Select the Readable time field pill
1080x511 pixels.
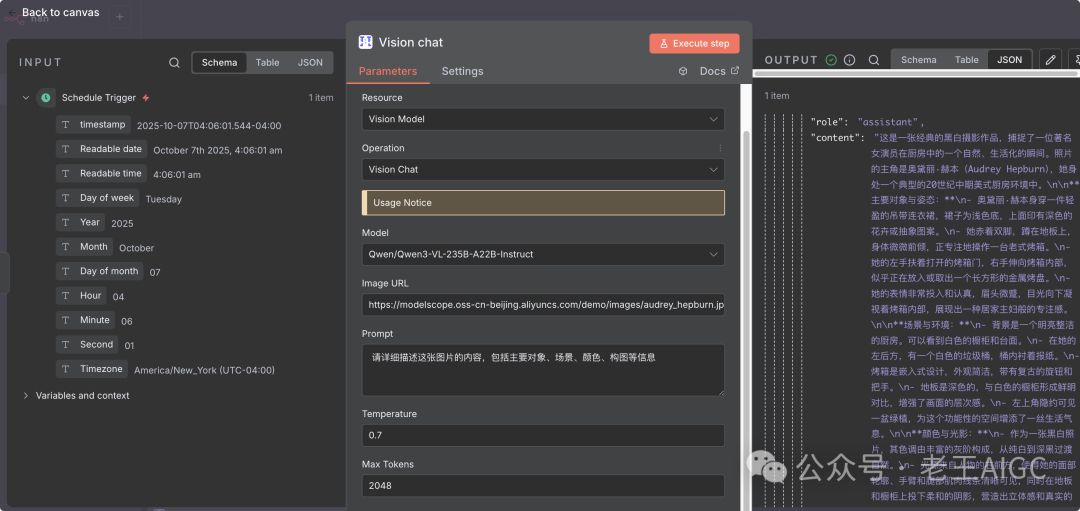tap(101, 174)
